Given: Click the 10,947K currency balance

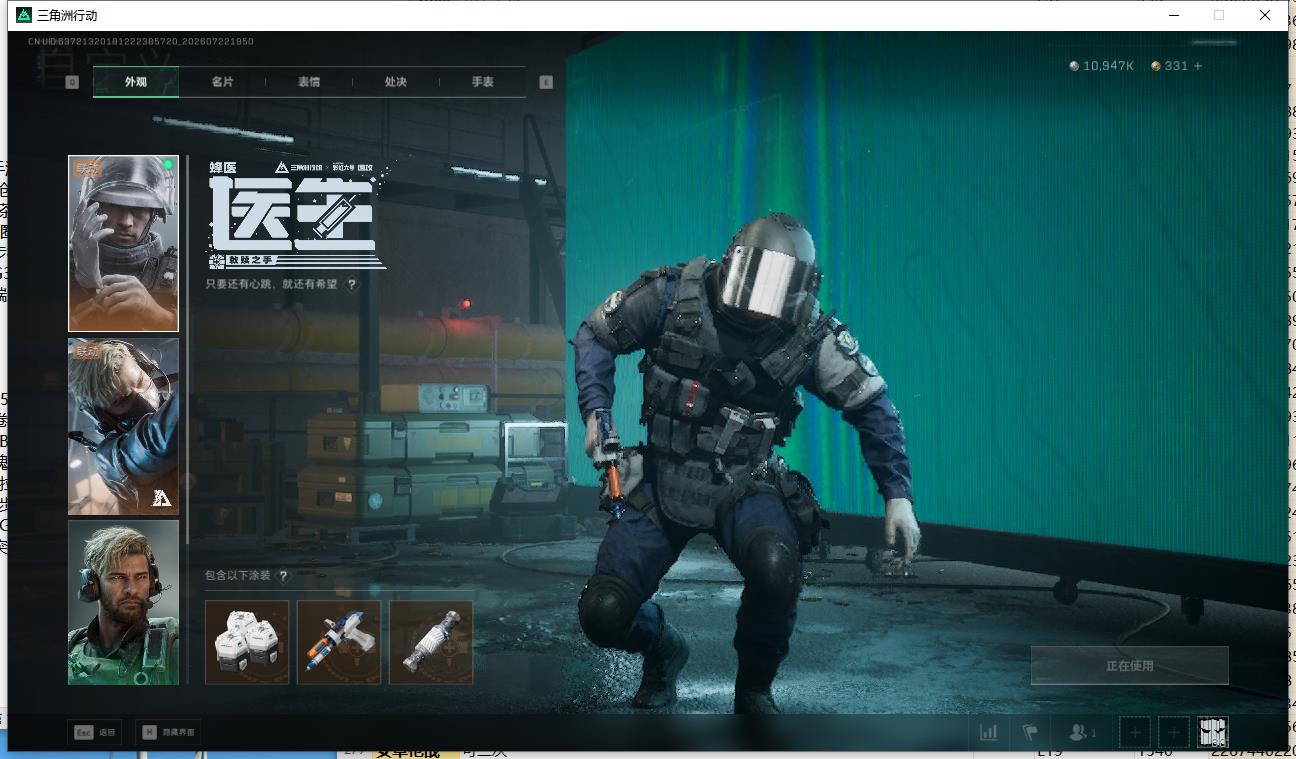Looking at the screenshot, I should pyautogui.click(x=1102, y=66).
